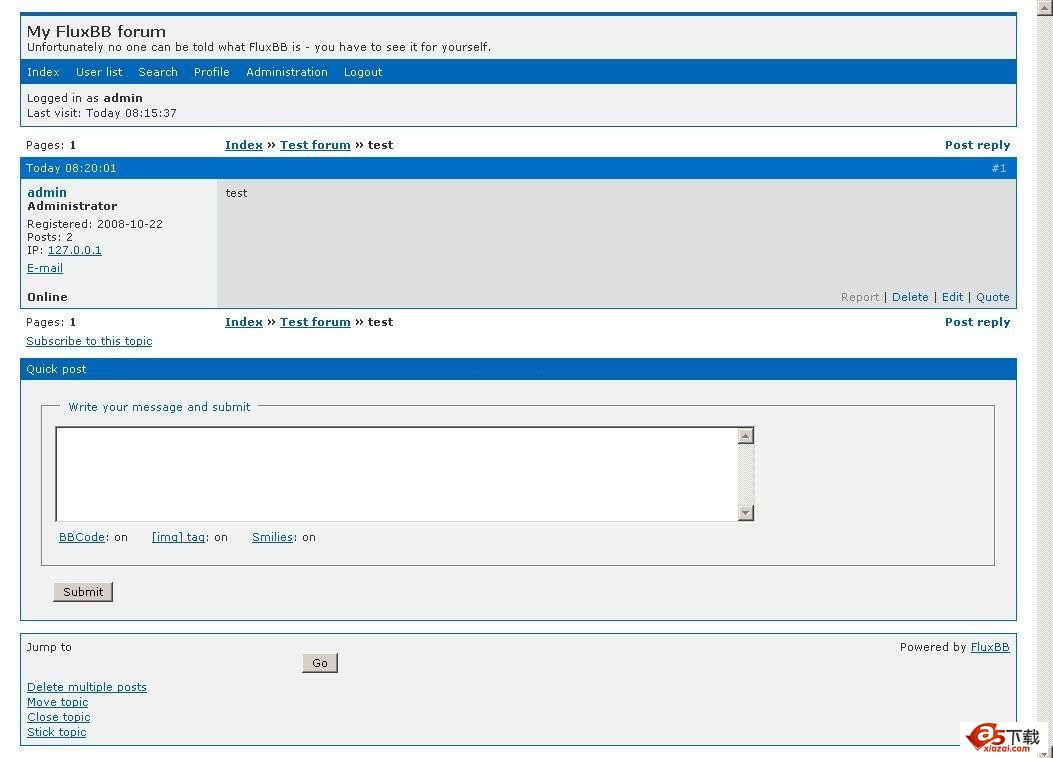Click the E-mail link under admin

(45, 269)
